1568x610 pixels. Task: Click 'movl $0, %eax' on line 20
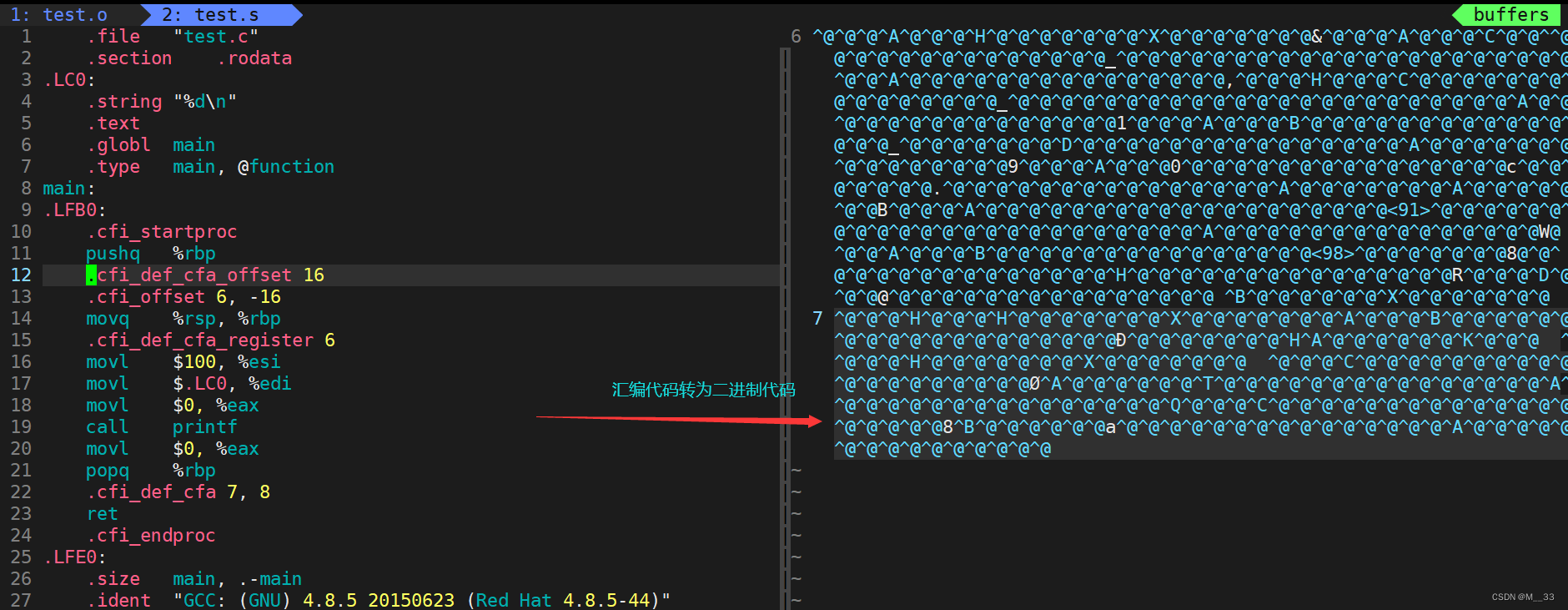click(173, 449)
